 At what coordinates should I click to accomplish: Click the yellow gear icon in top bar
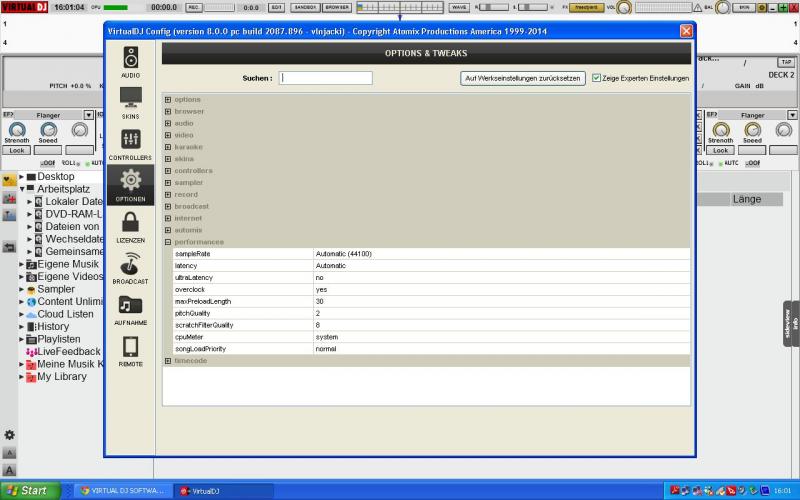click(x=762, y=8)
